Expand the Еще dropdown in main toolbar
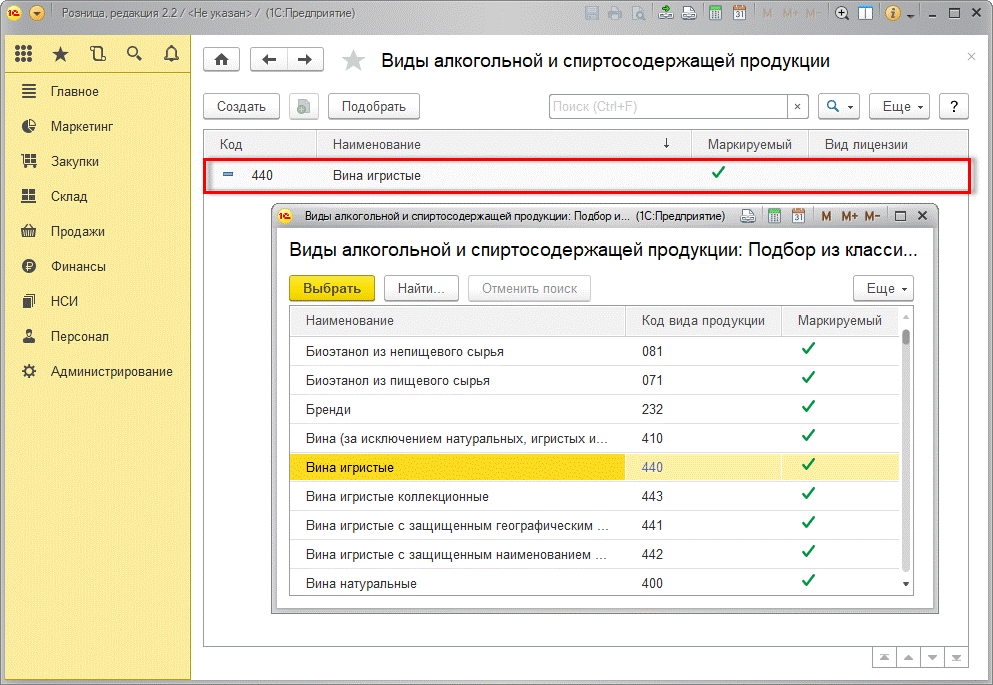This screenshot has height=685, width=993. 899,106
